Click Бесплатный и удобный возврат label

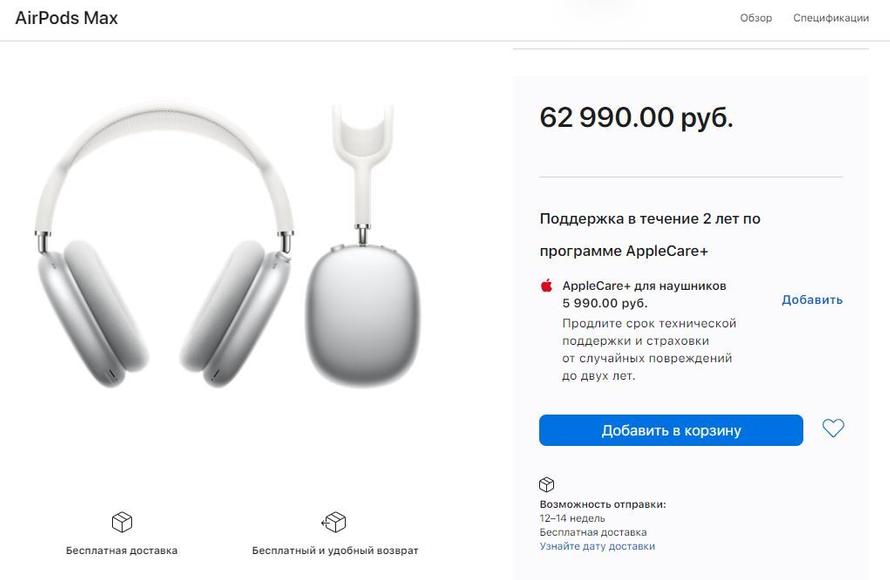point(335,550)
